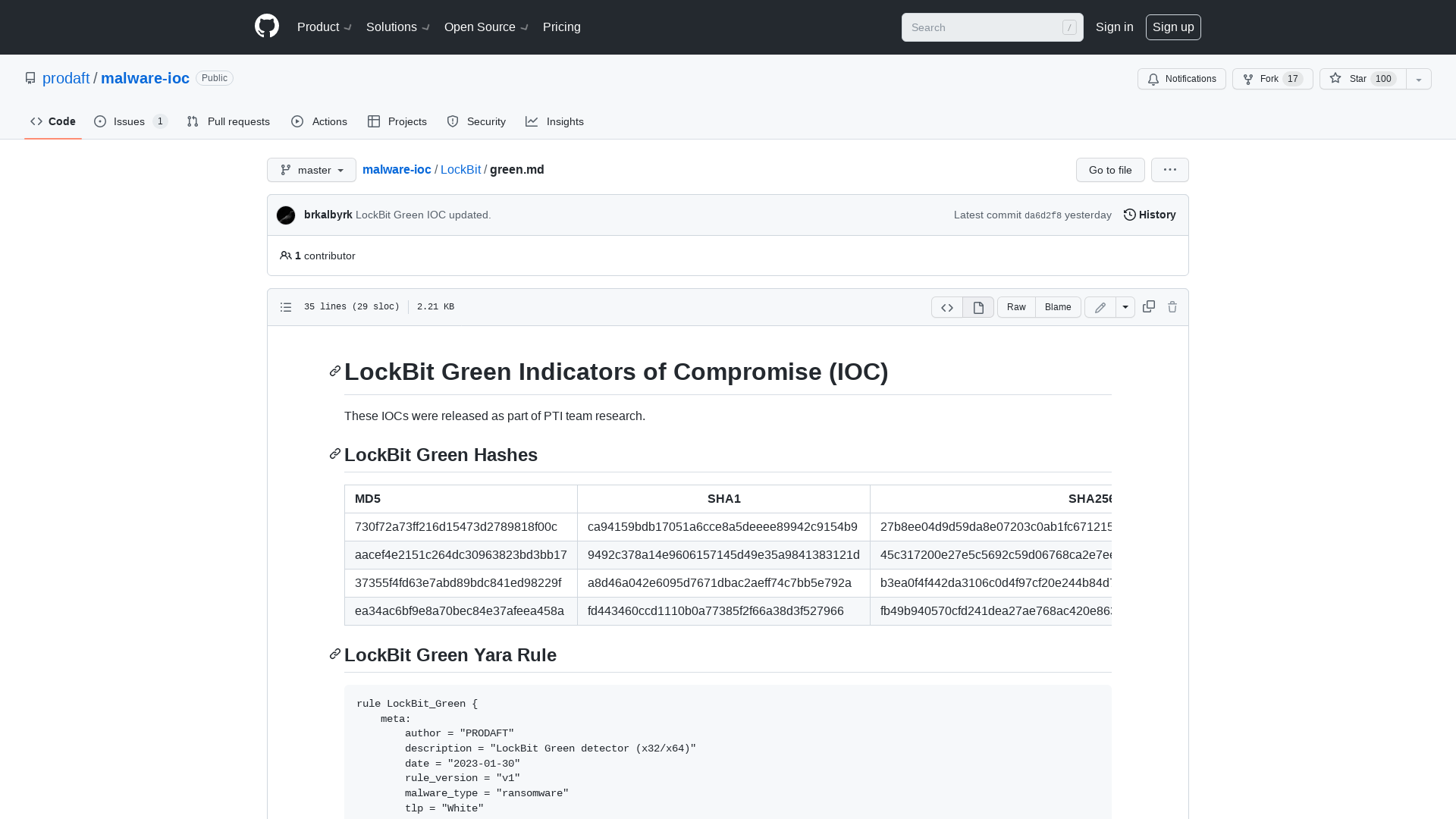Expand the Product menu
Viewport: 1456px width, 819px height.
click(325, 27)
